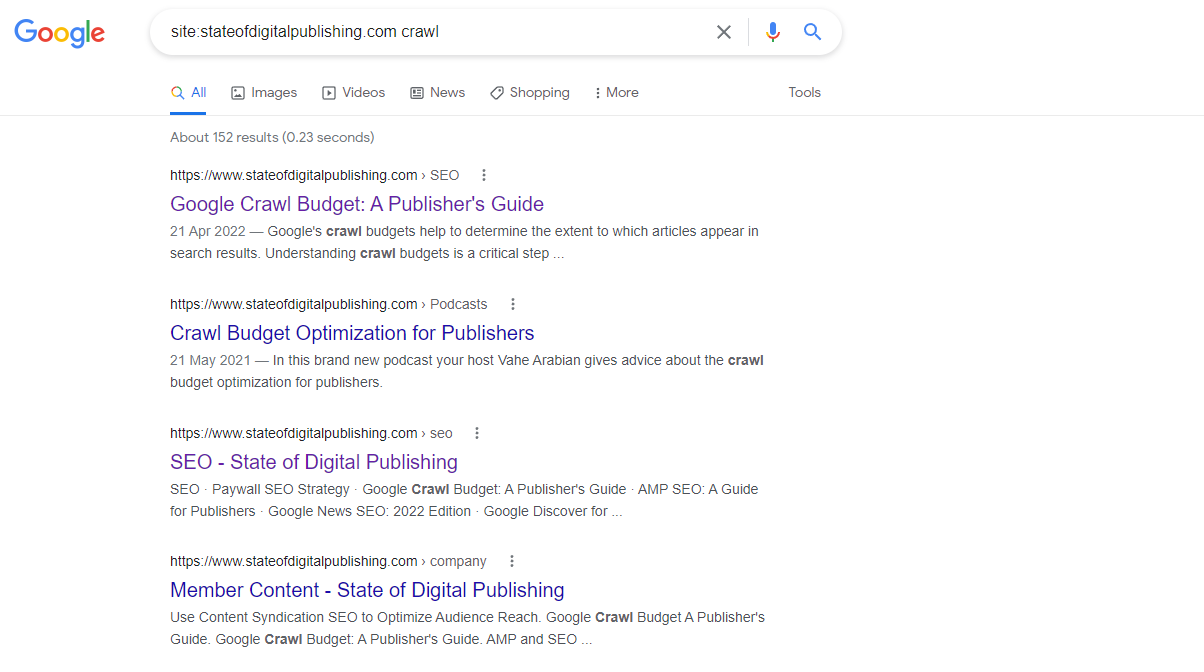
Task: Click the snippet about Content Syndication SEO
Action: [x=467, y=628]
